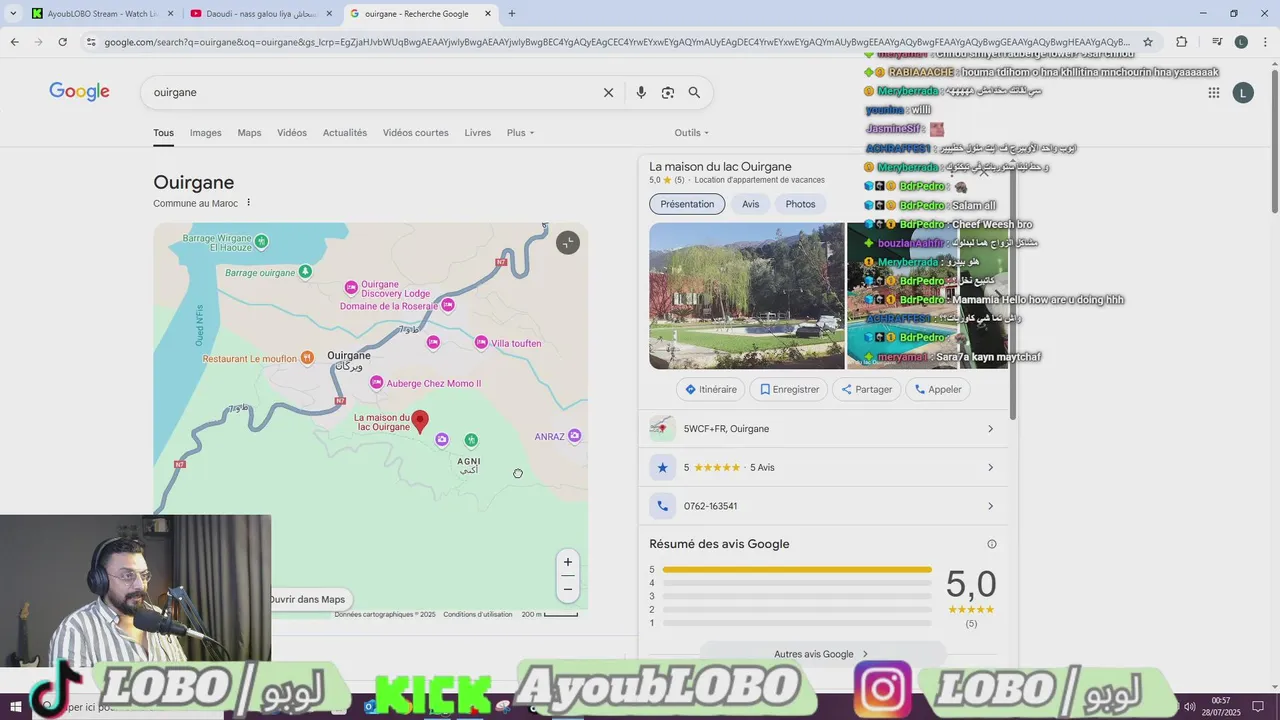Open the garden pool photo thumbnail
The image size is (1280, 720).
point(747,296)
